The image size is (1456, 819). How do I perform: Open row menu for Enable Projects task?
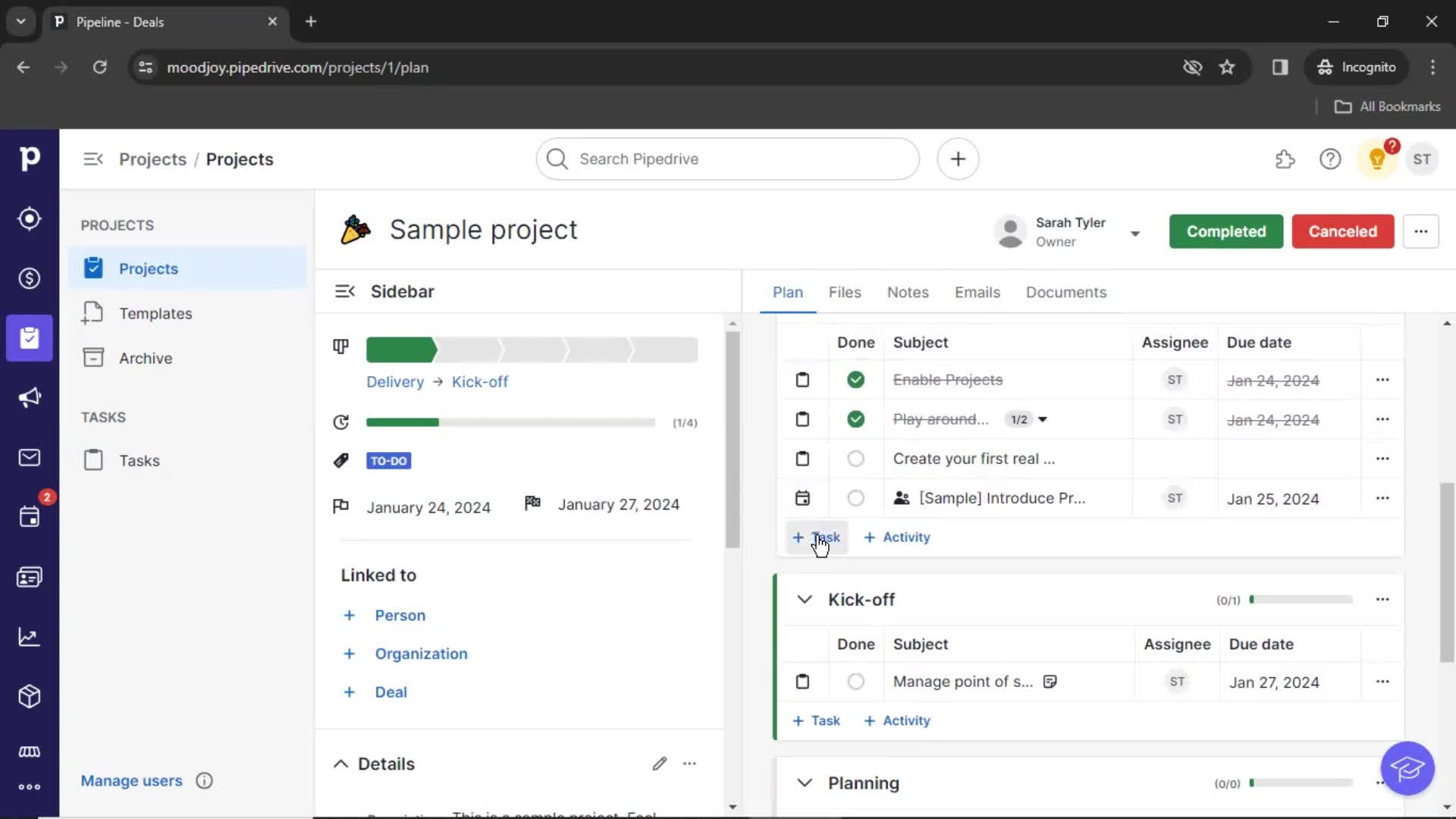click(1382, 380)
